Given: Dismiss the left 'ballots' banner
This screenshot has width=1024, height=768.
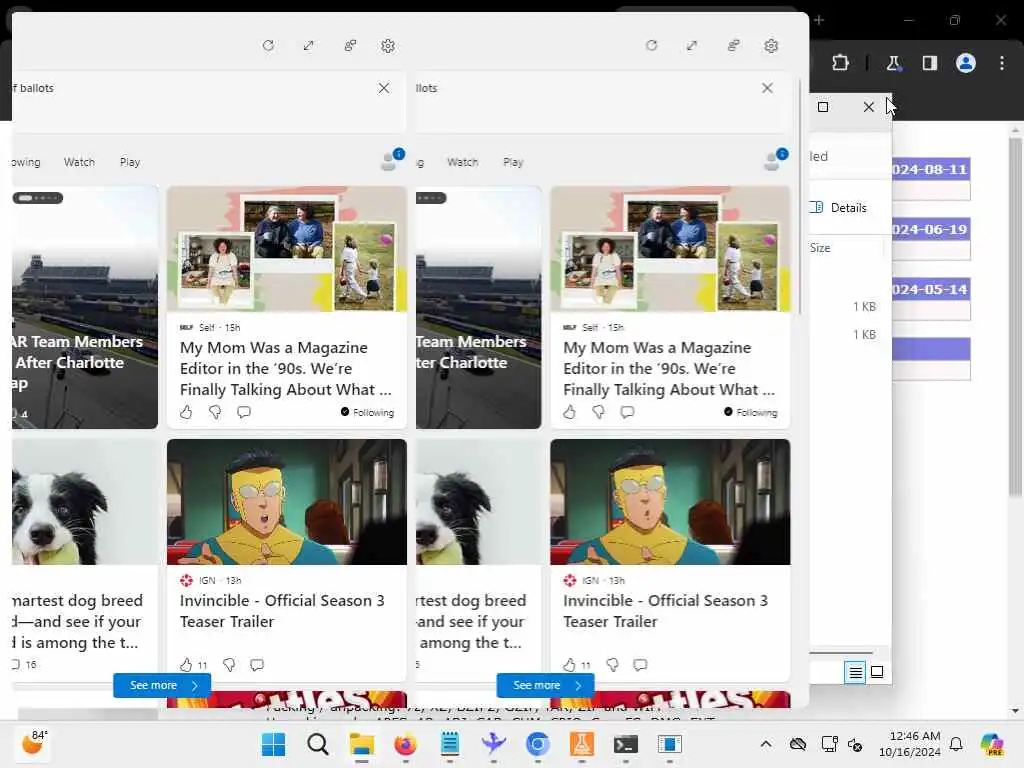Looking at the screenshot, I should point(384,88).
